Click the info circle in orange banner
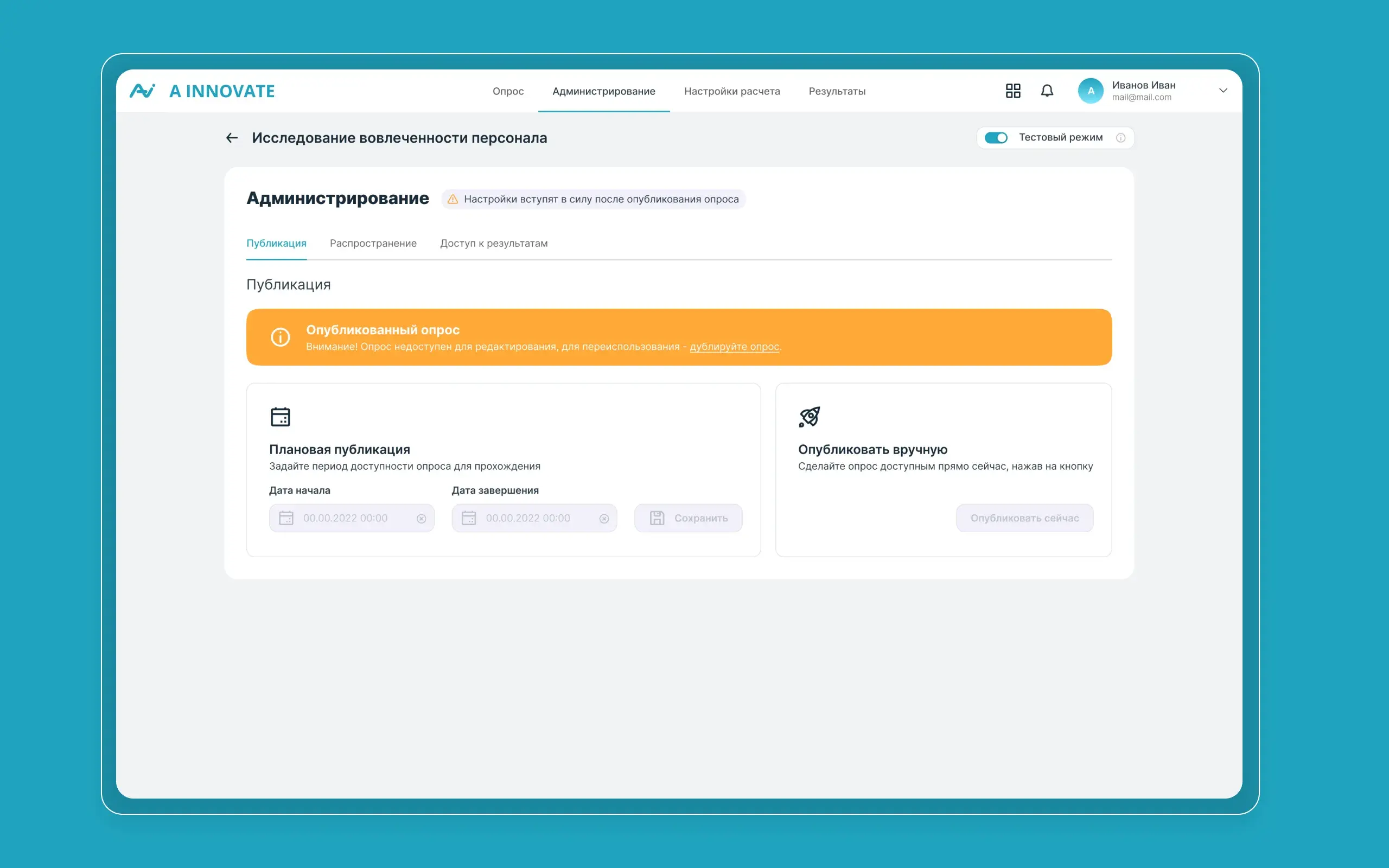Image resolution: width=1389 pixels, height=868 pixels. tap(280, 337)
